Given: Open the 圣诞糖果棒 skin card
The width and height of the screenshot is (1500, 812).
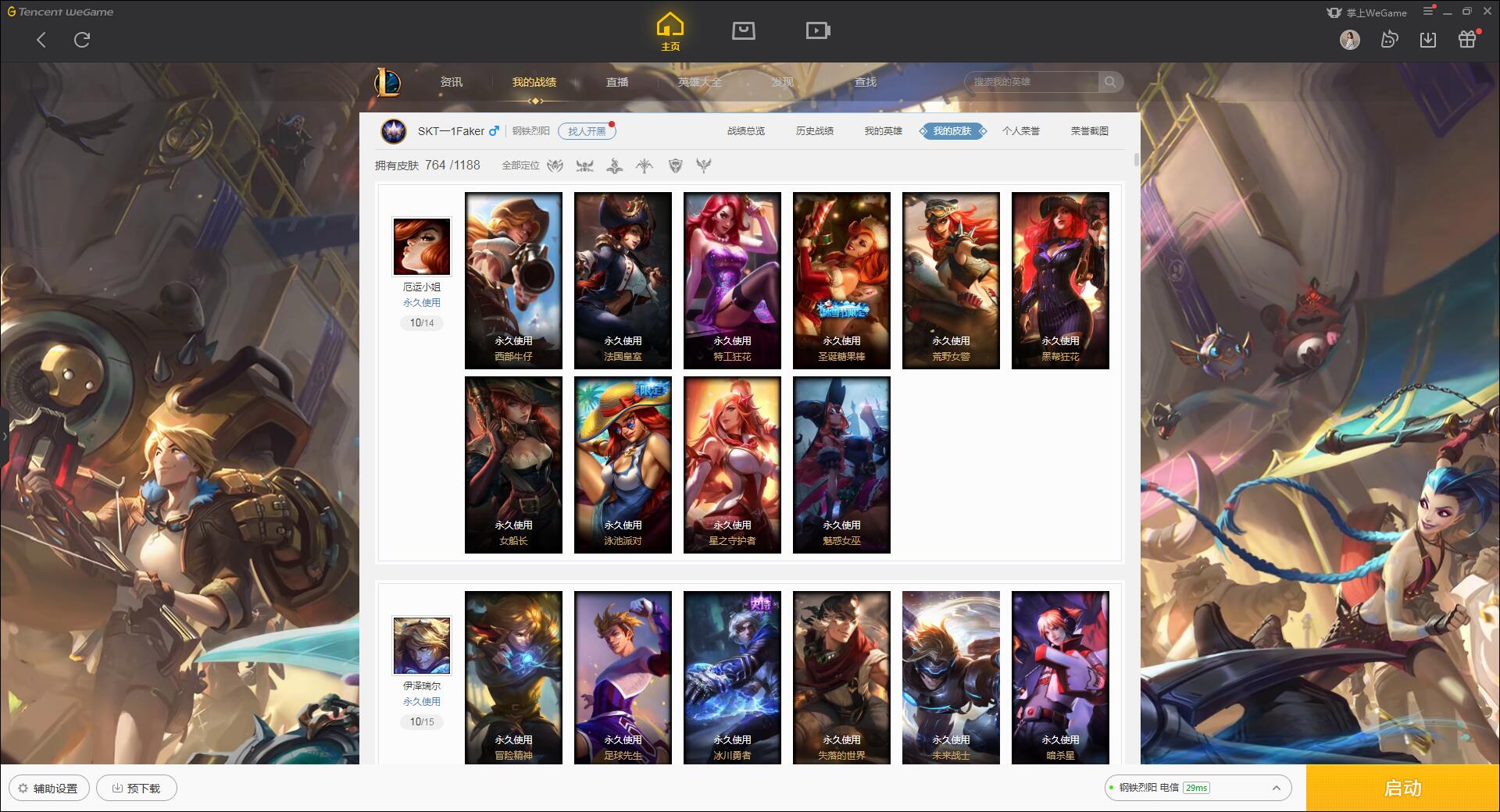Looking at the screenshot, I should click(841, 280).
